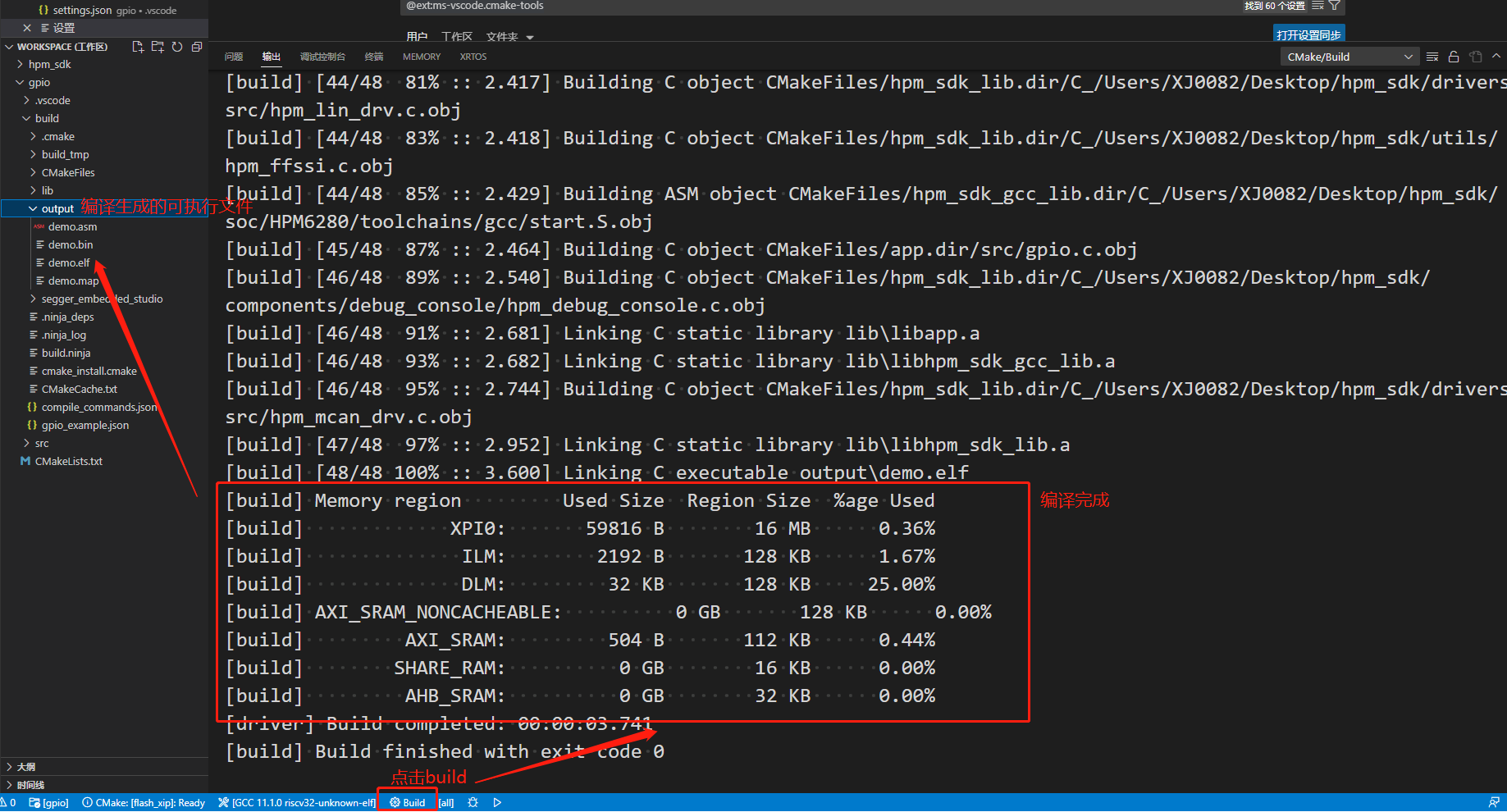
Task: Switch to the MEMORY panel tab
Action: click(x=422, y=57)
